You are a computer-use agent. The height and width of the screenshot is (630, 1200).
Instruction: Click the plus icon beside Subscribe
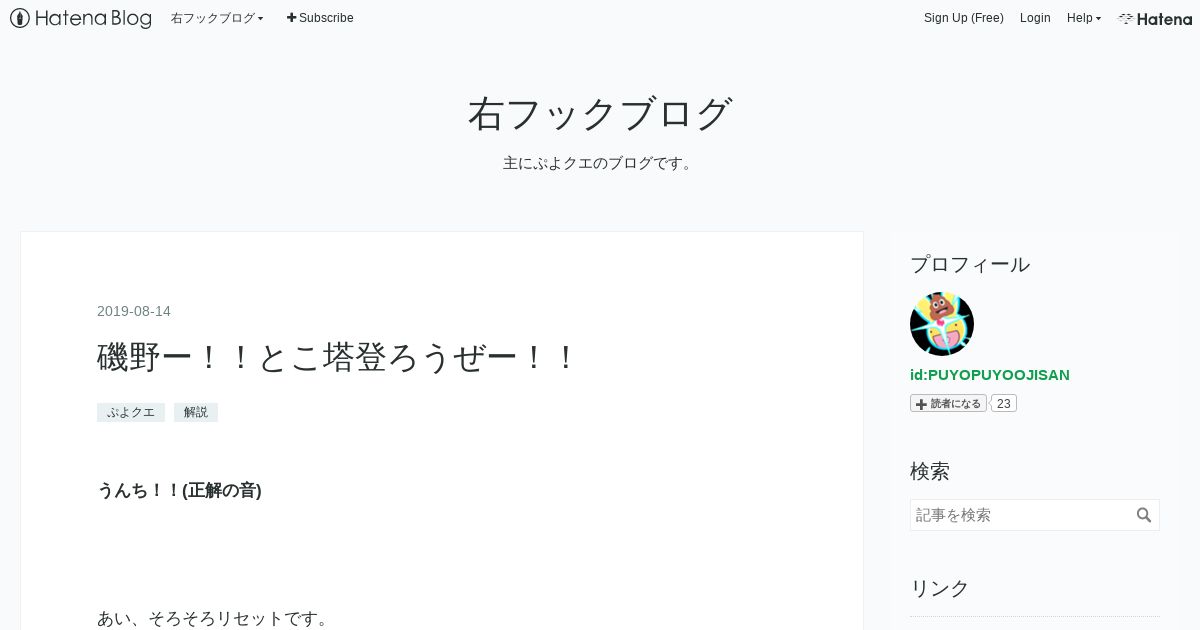(x=292, y=18)
